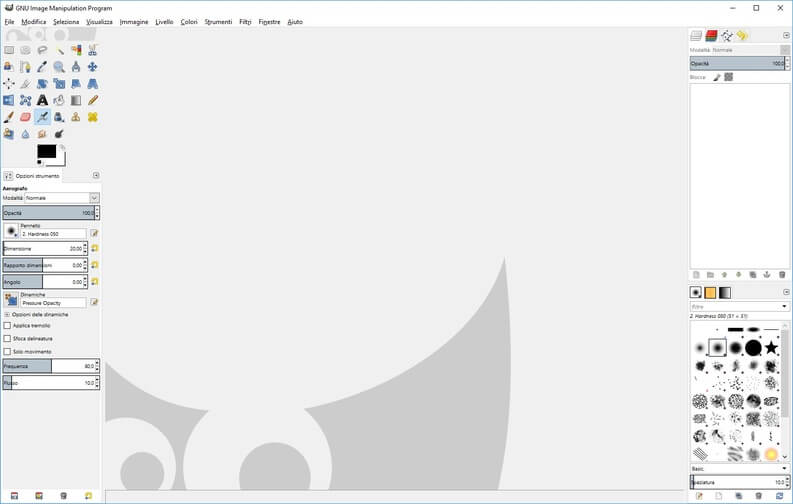Select the Paintbrush tool
793x504 pixels.
pyautogui.click(x=9, y=117)
